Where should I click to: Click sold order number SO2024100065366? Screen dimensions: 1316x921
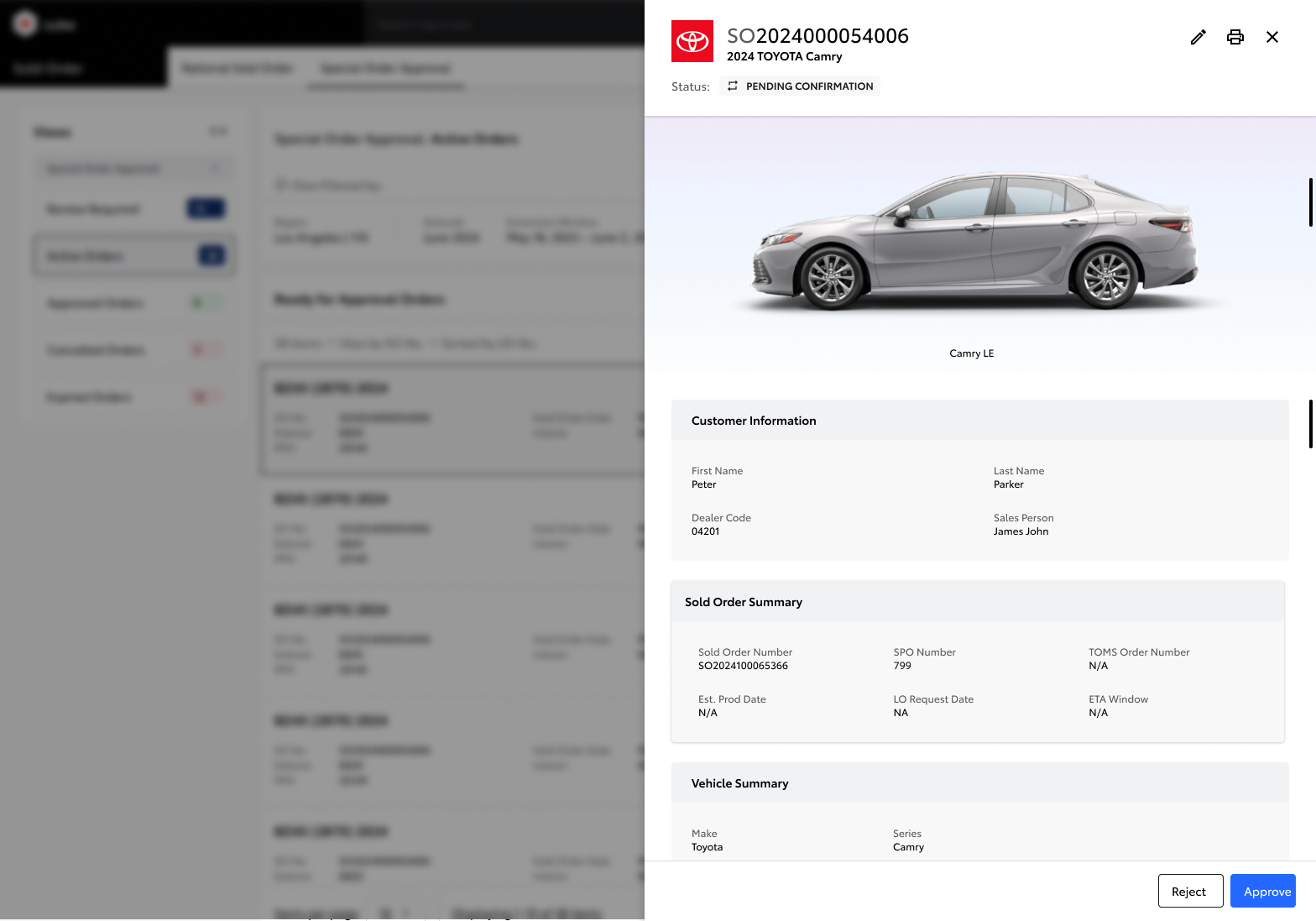click(743, 666)
